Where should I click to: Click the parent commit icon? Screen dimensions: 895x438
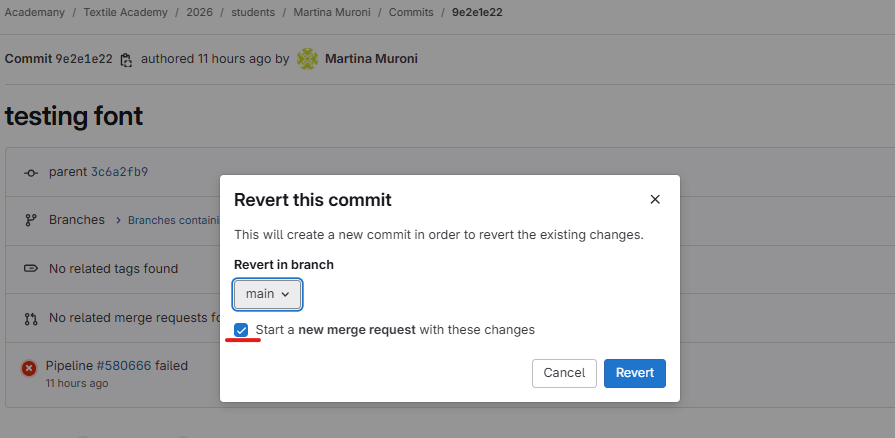point(30,172)
